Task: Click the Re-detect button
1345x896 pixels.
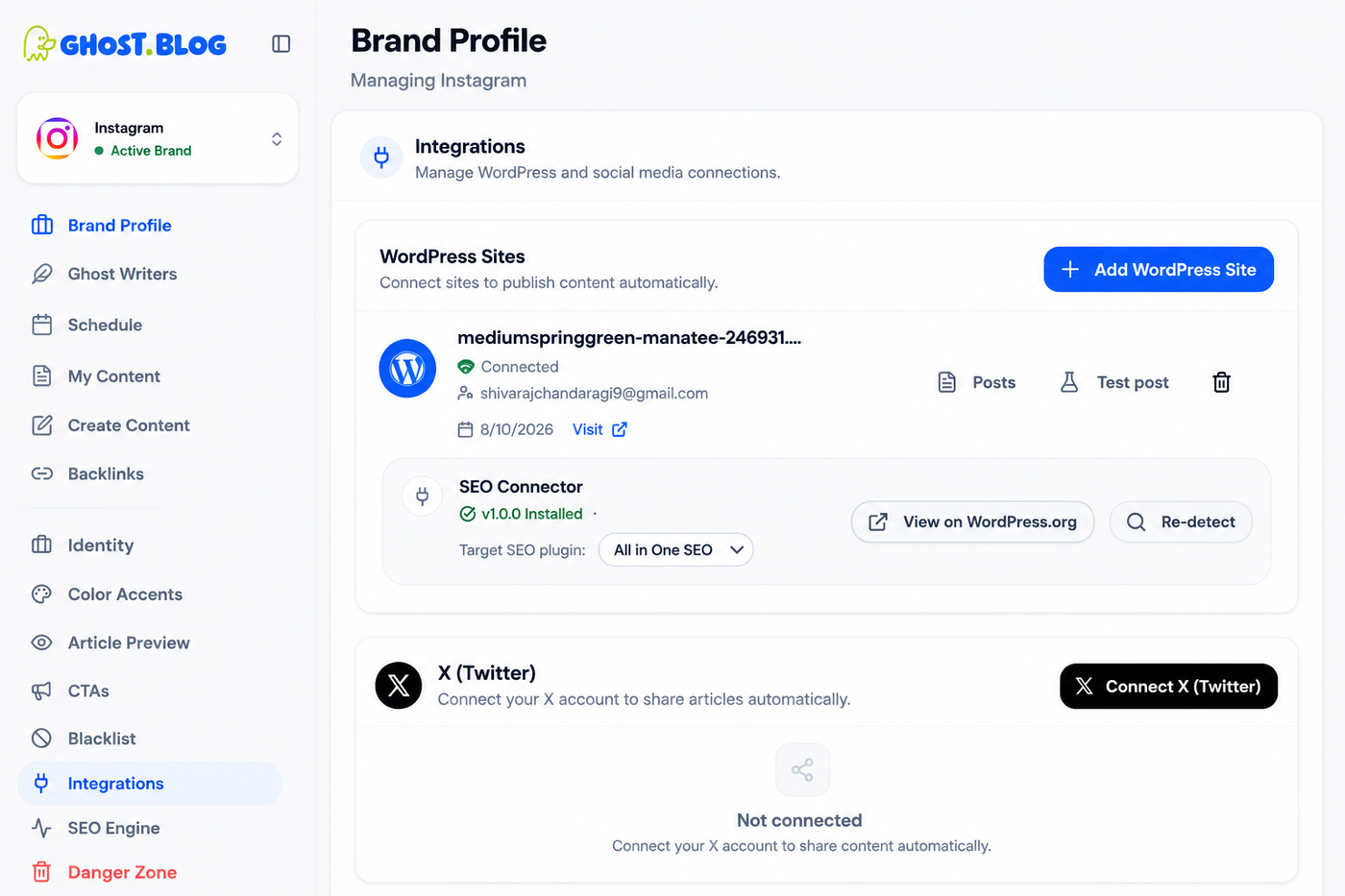Action: 1181,521
